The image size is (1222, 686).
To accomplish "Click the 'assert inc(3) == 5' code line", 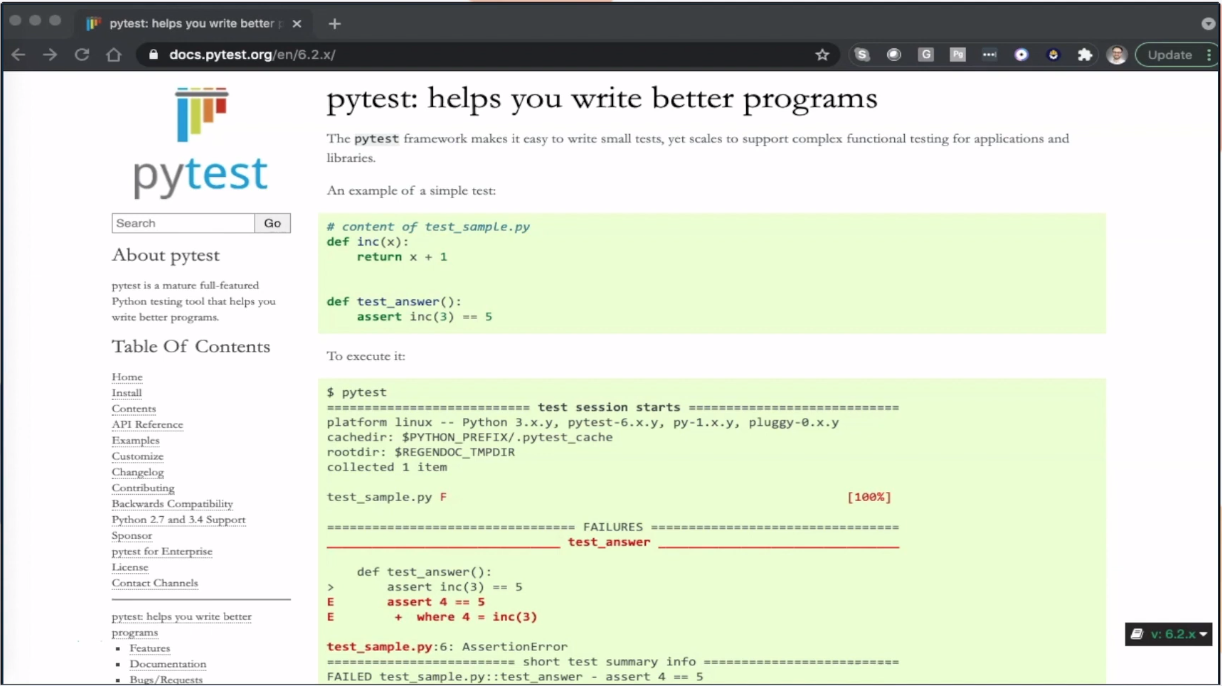I will (424, 317).
